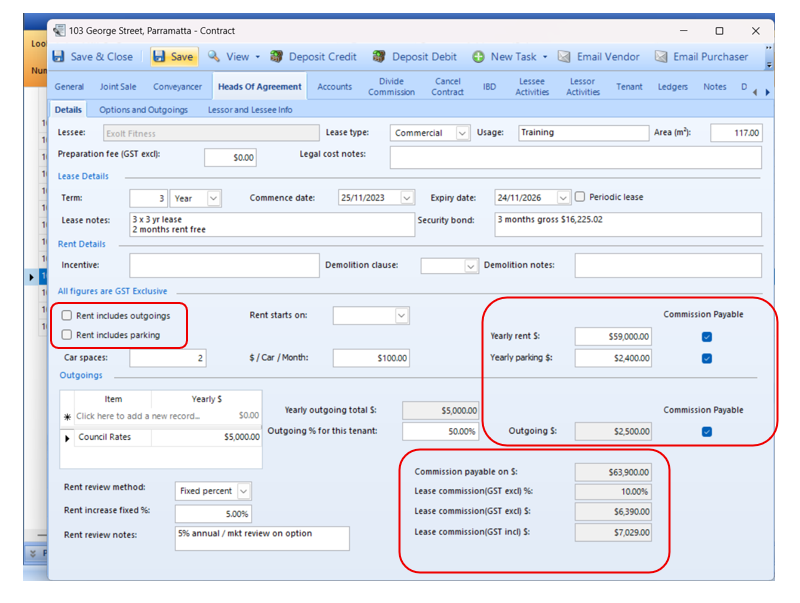The image size is (800, 603).
Task: Click the Council Rates $5,000.00 cell
Action: (x=206, y=437)
